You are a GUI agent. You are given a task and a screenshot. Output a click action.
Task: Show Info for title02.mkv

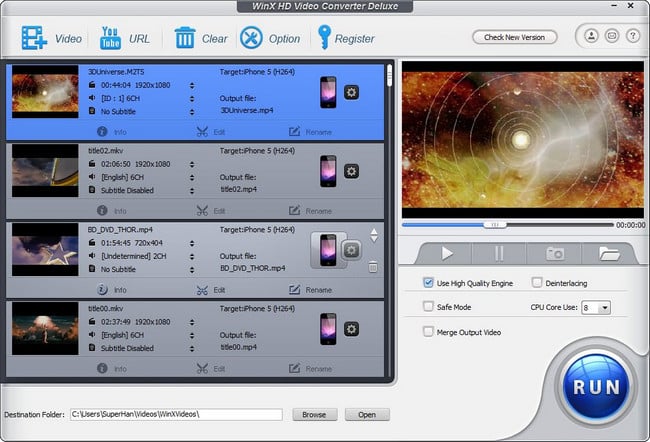112,211
